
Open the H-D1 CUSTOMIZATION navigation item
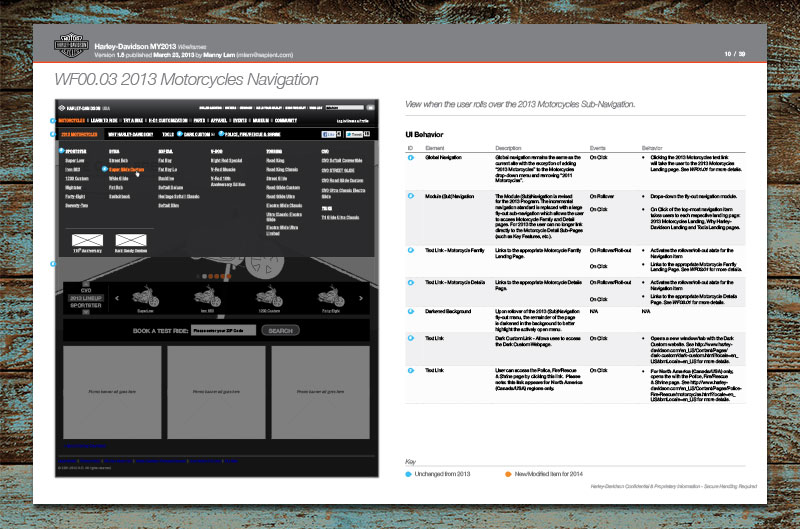coord(168,120)
